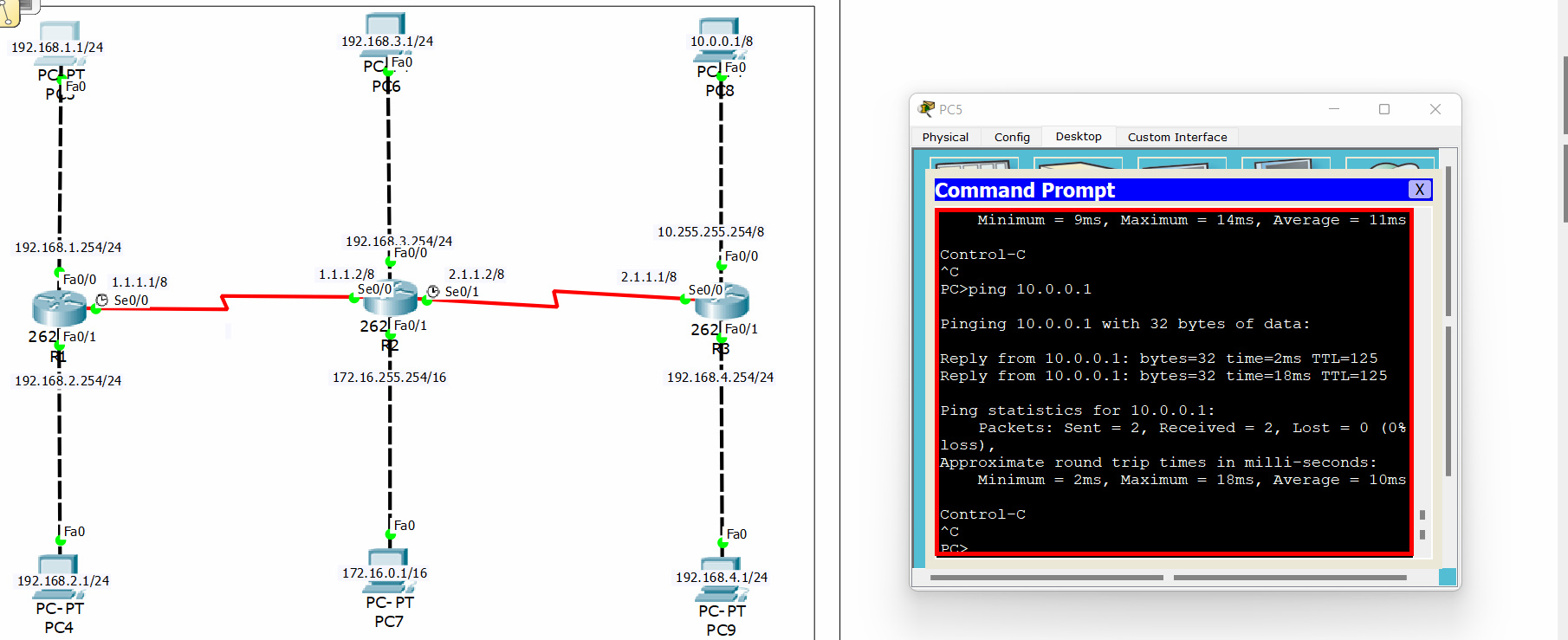This screenshot has height=640, width=1568.
Task: Open PC8 device with 10.0.0.1/8
Action: pyautogui.click(x=719, y=39)
